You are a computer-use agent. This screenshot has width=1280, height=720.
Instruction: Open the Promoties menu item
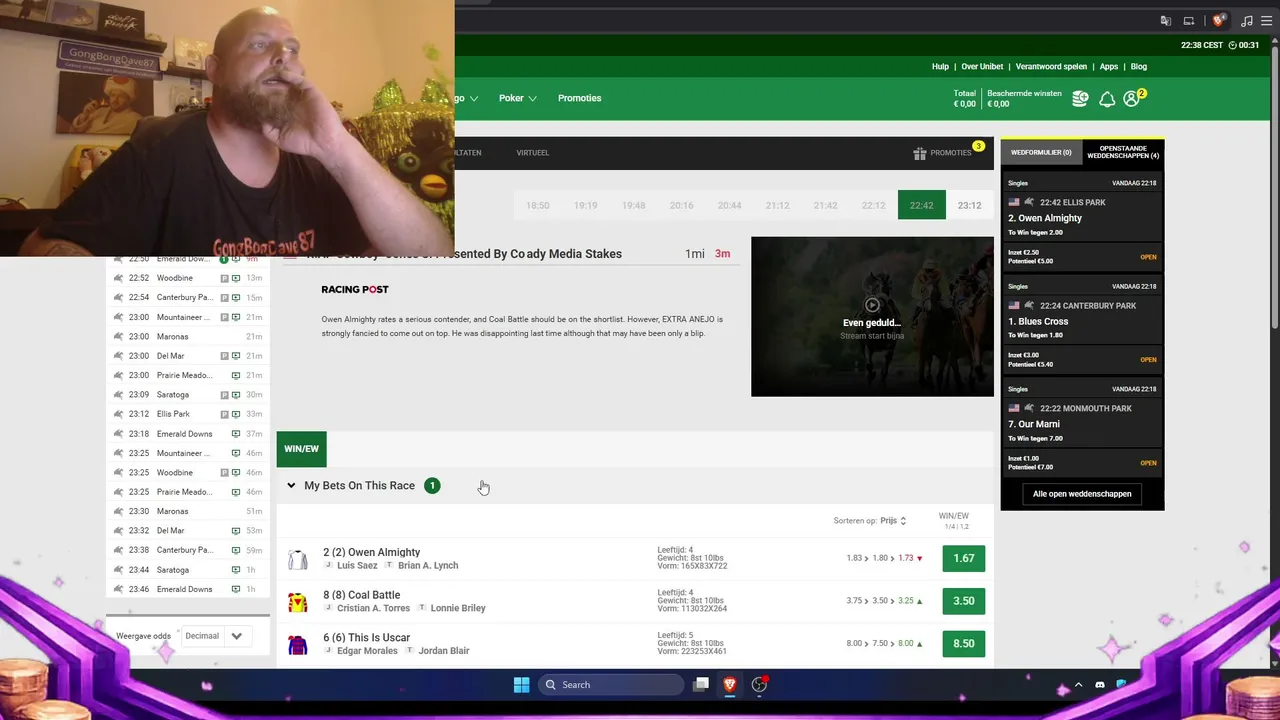click(580, 98)
